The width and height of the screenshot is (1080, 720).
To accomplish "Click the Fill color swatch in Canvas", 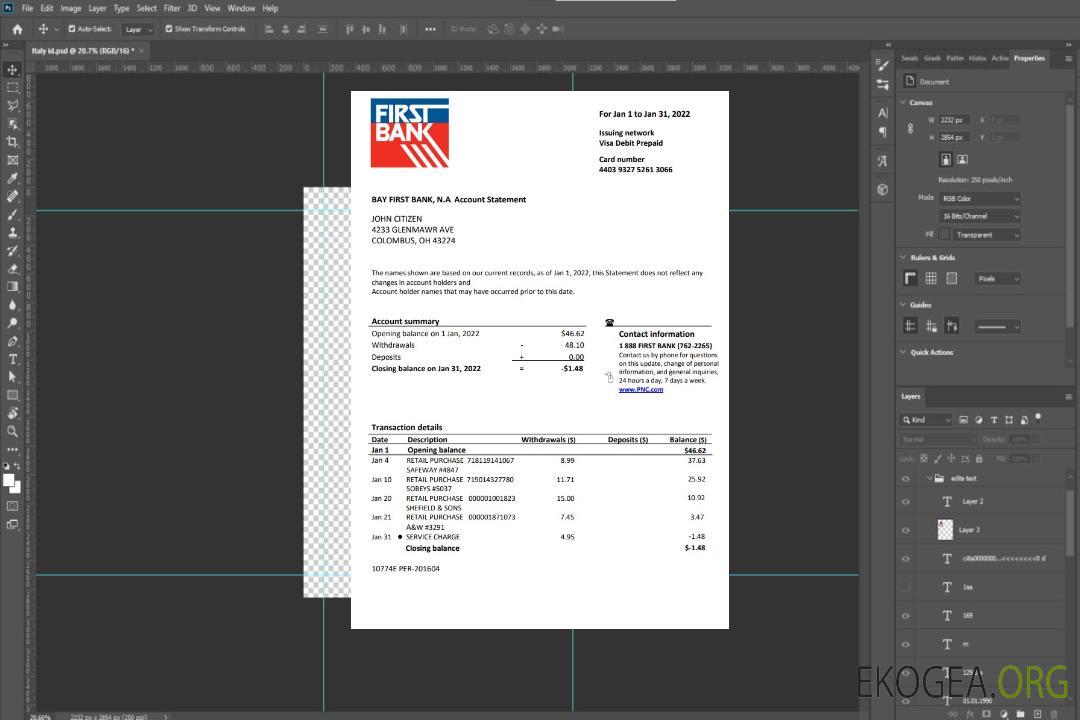I will pos(944,234).
